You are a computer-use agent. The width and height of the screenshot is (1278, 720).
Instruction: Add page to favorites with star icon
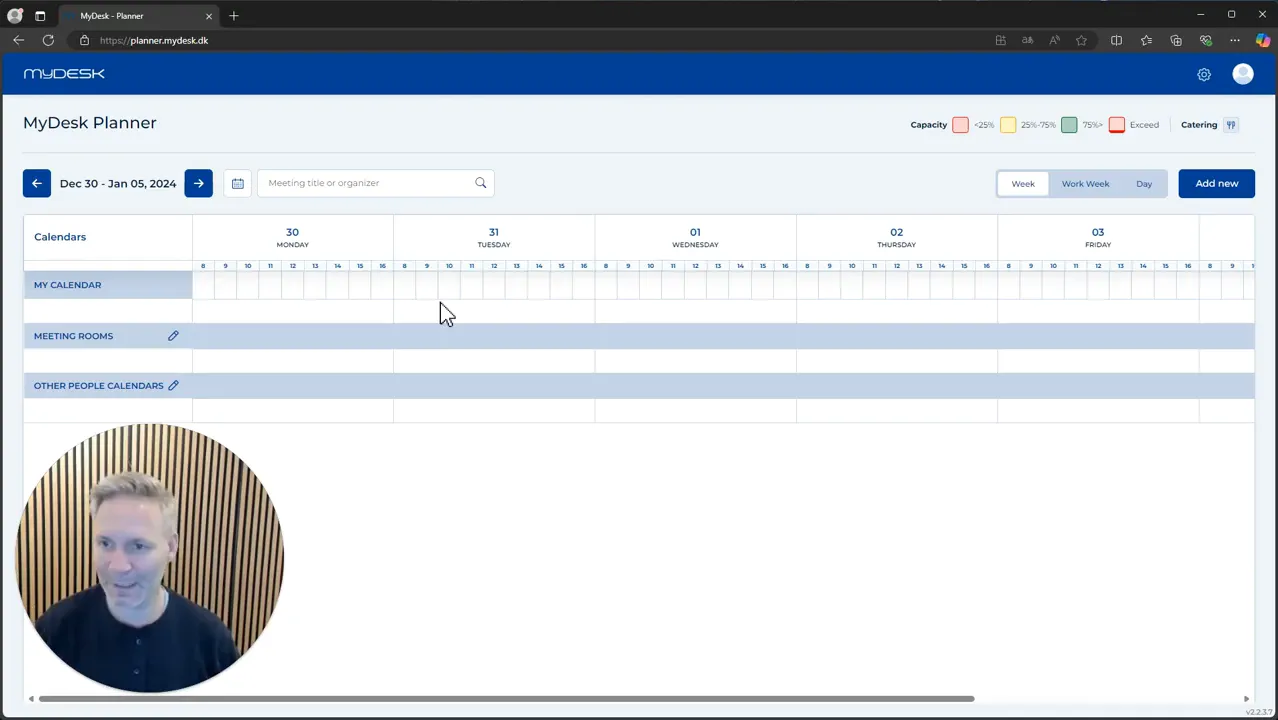(1081, 40)
